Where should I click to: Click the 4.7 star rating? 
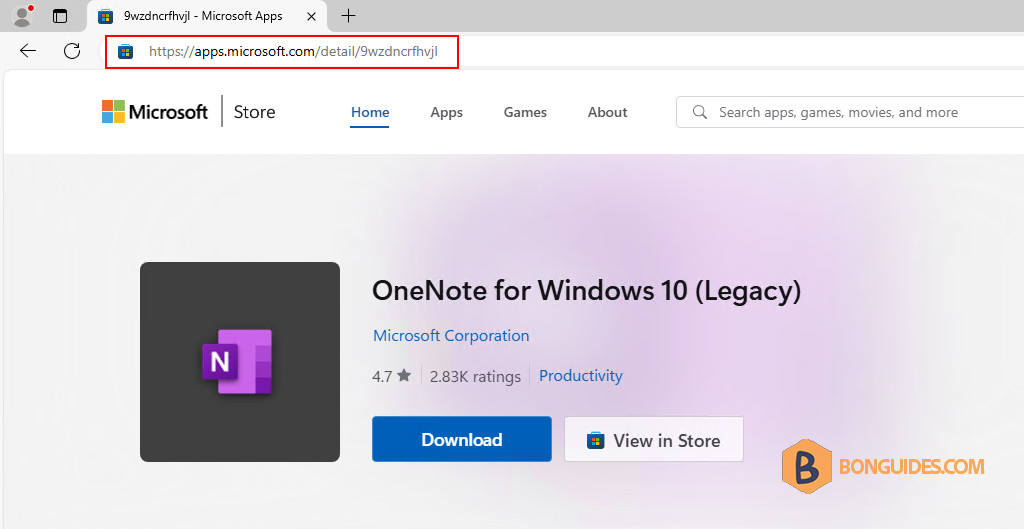coord(391,376)
